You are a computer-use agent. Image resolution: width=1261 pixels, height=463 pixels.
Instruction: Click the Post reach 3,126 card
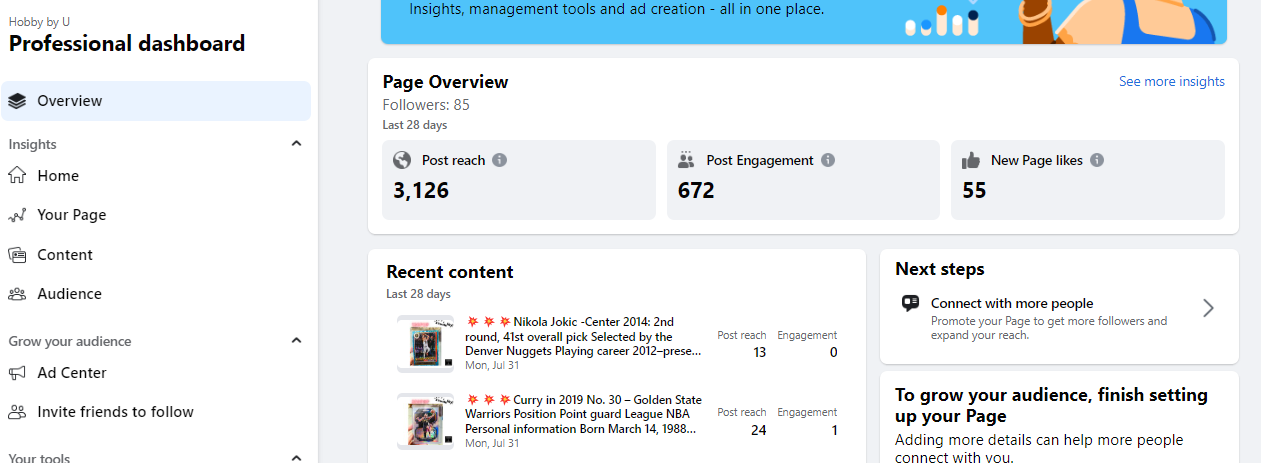[x=518, y=180]
